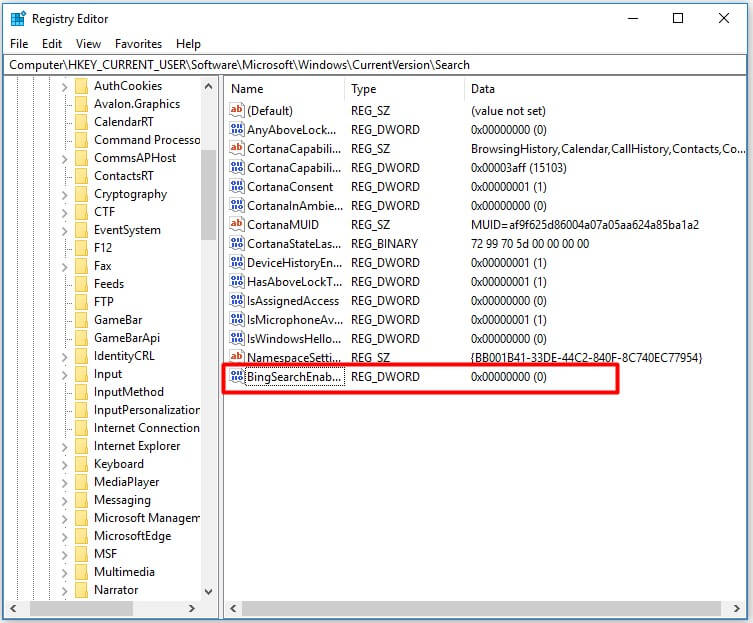Click the MUID=af9f625d86004a07a05aa624a85ba1a2 data cell
The height and width of the screenshot is (623, 753).
pos(585,225)
